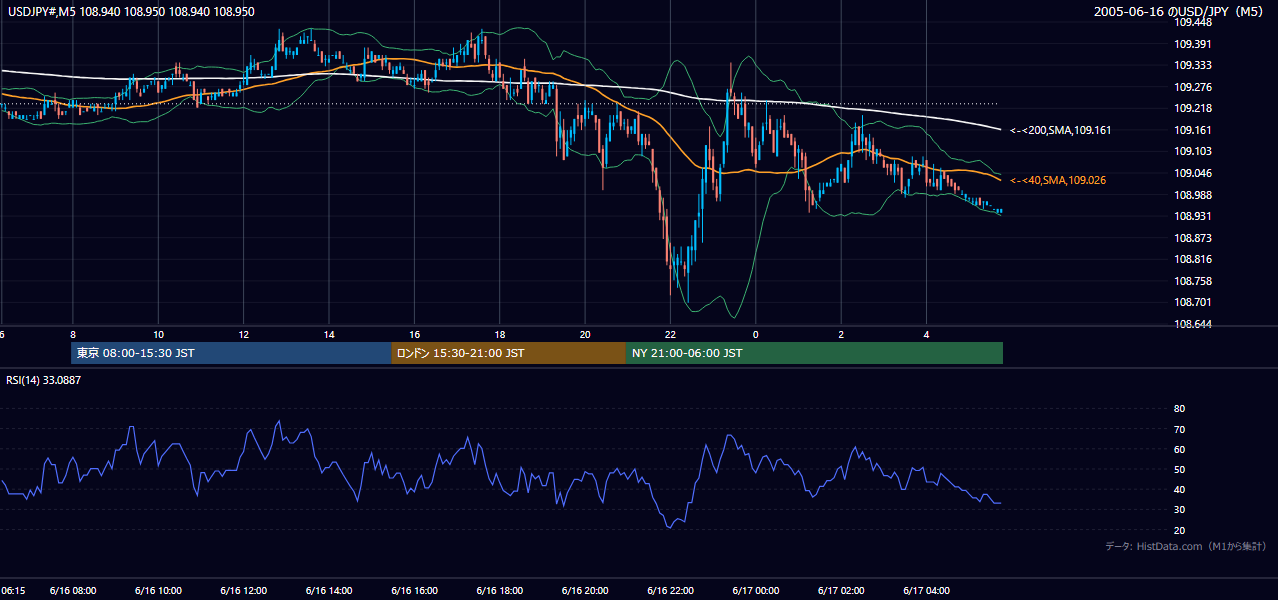Click the time axis label 6/17 02:00
The height and width of the screenshot is (600, 1278).
point(841,591)
